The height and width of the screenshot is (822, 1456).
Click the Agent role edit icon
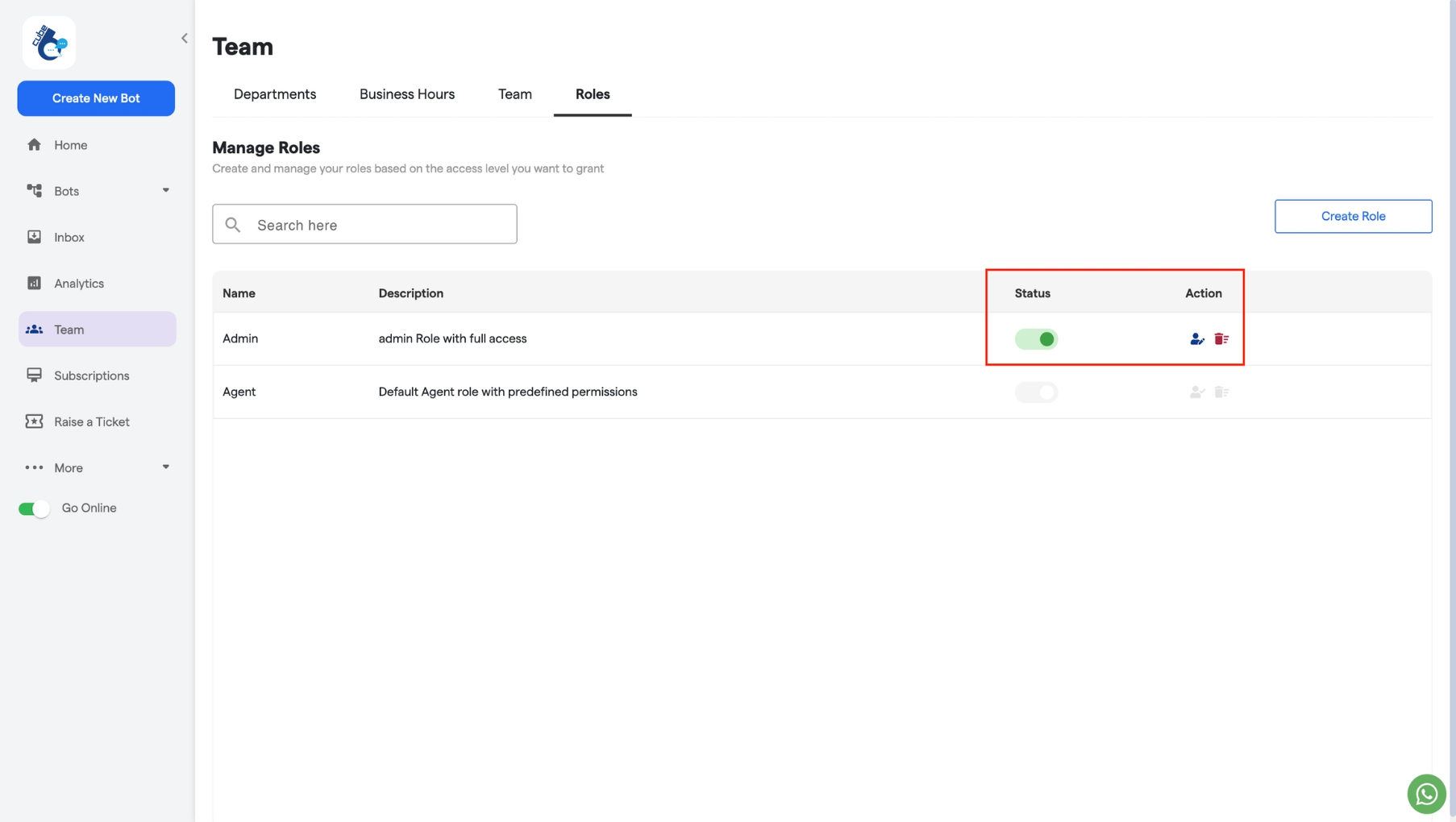1197,392
